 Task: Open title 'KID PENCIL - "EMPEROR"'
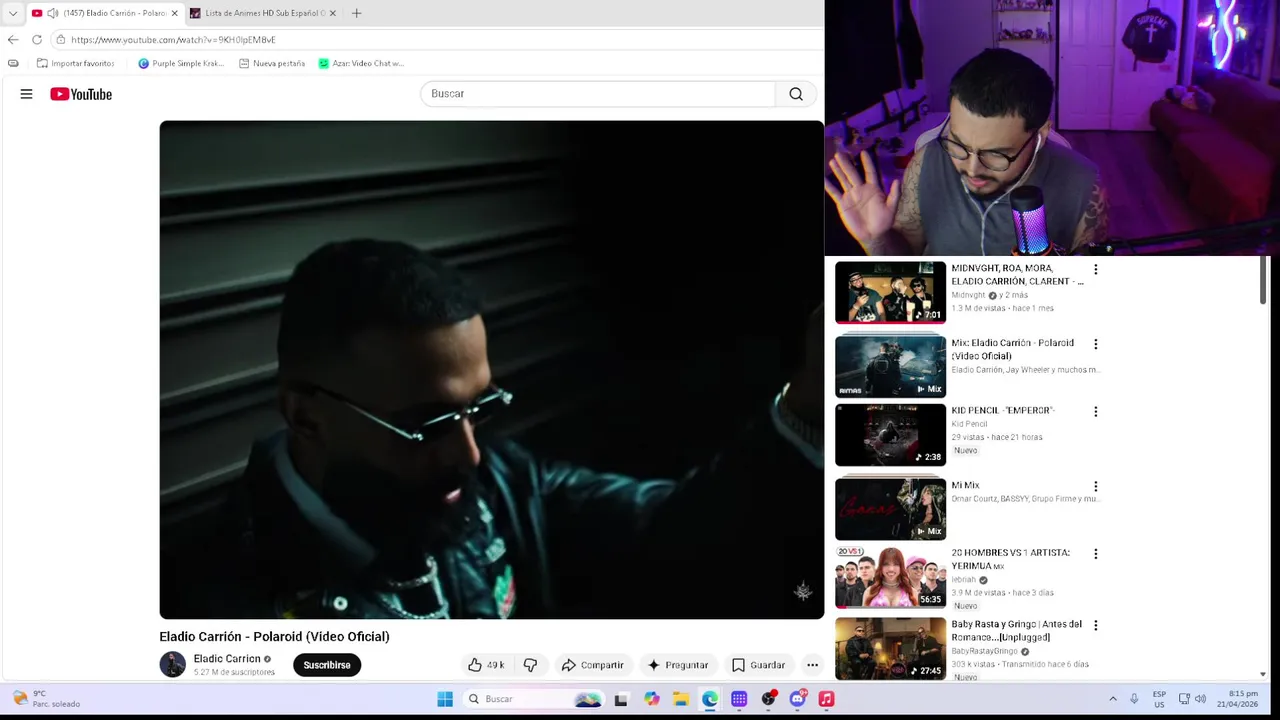tap(1002, 410)
